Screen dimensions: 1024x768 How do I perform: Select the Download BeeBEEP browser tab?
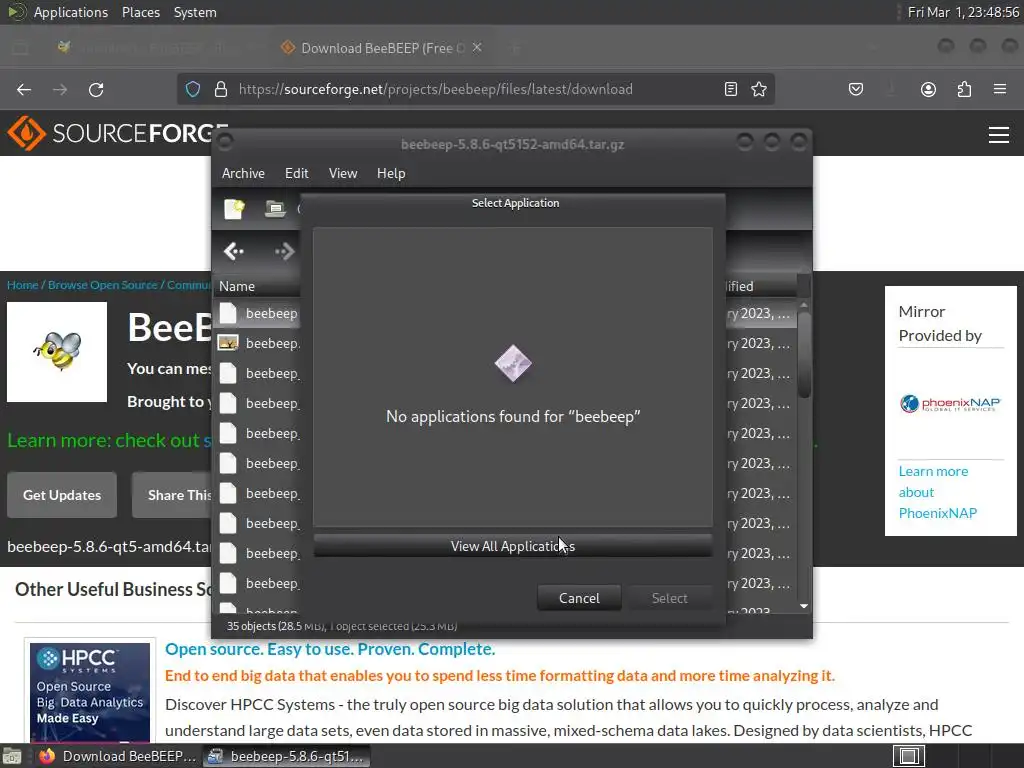point(381,48)
